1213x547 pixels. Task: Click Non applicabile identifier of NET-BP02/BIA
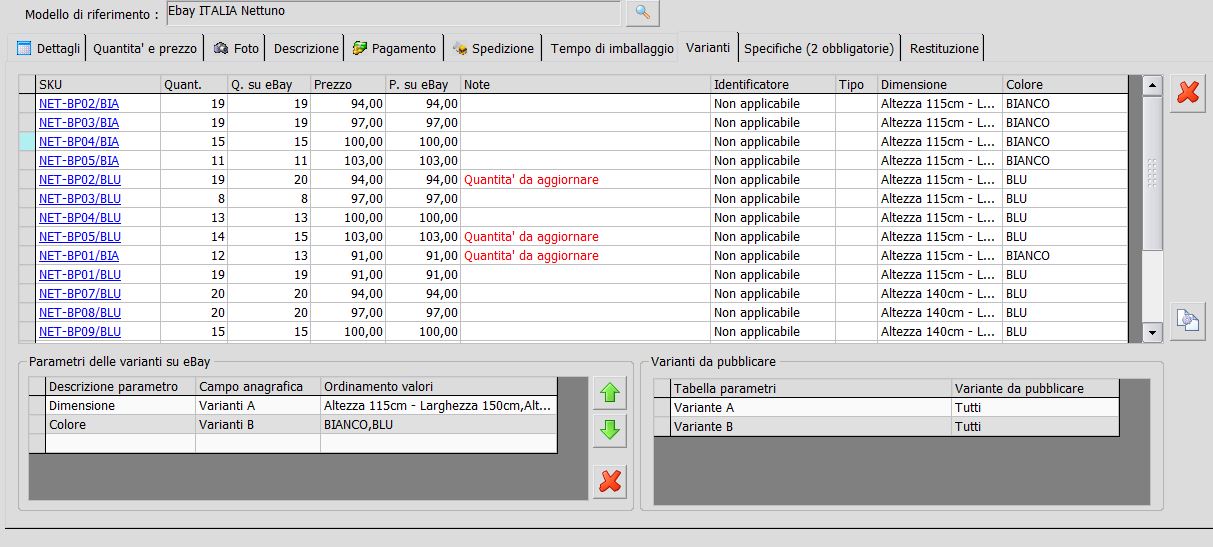pos(773,103)
